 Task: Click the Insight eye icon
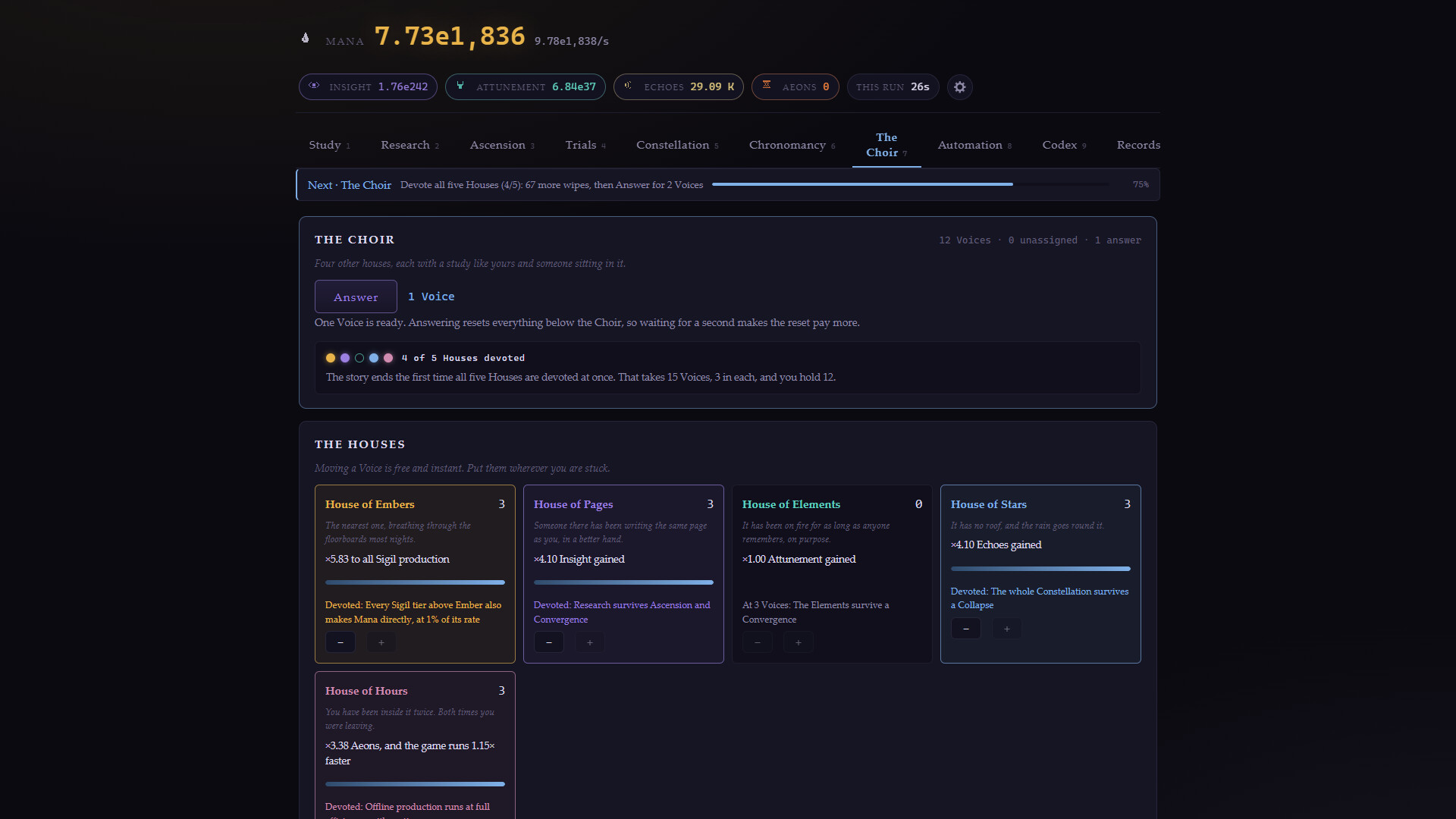point(314,86)
